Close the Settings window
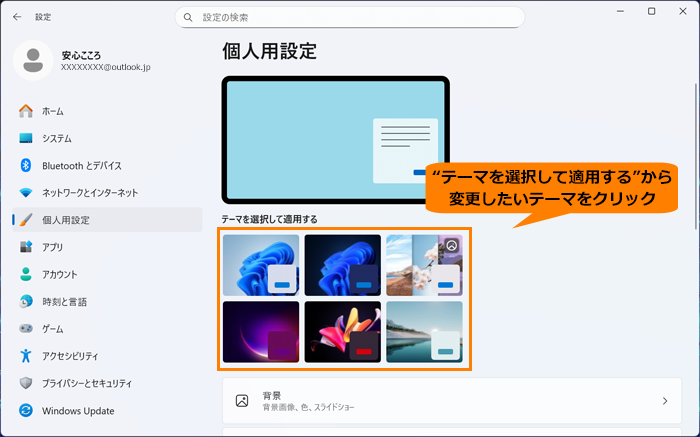Image resolution: width=700 pixels, height=437 pixels. (683, 12)
